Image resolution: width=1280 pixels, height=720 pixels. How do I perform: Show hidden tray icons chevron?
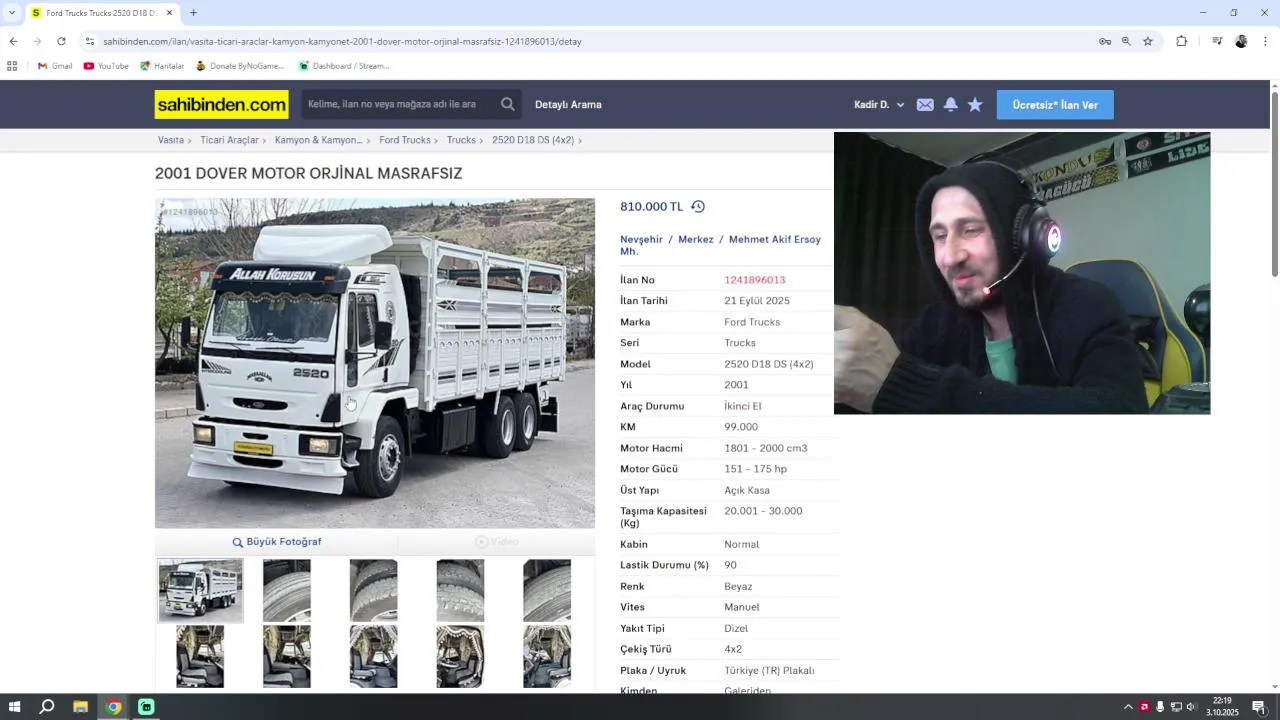coord(1128,707)
